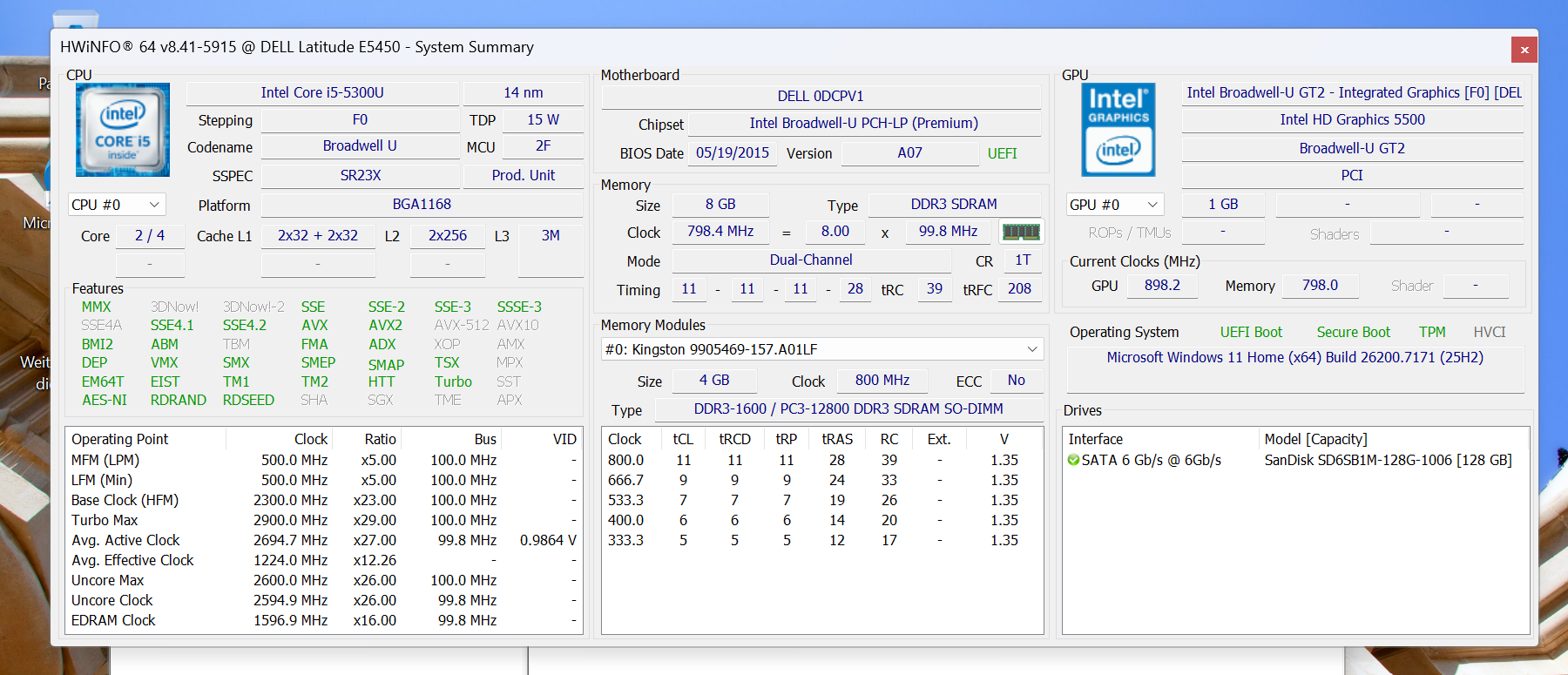Select the EDRAM Clock row

pos(324,621)
